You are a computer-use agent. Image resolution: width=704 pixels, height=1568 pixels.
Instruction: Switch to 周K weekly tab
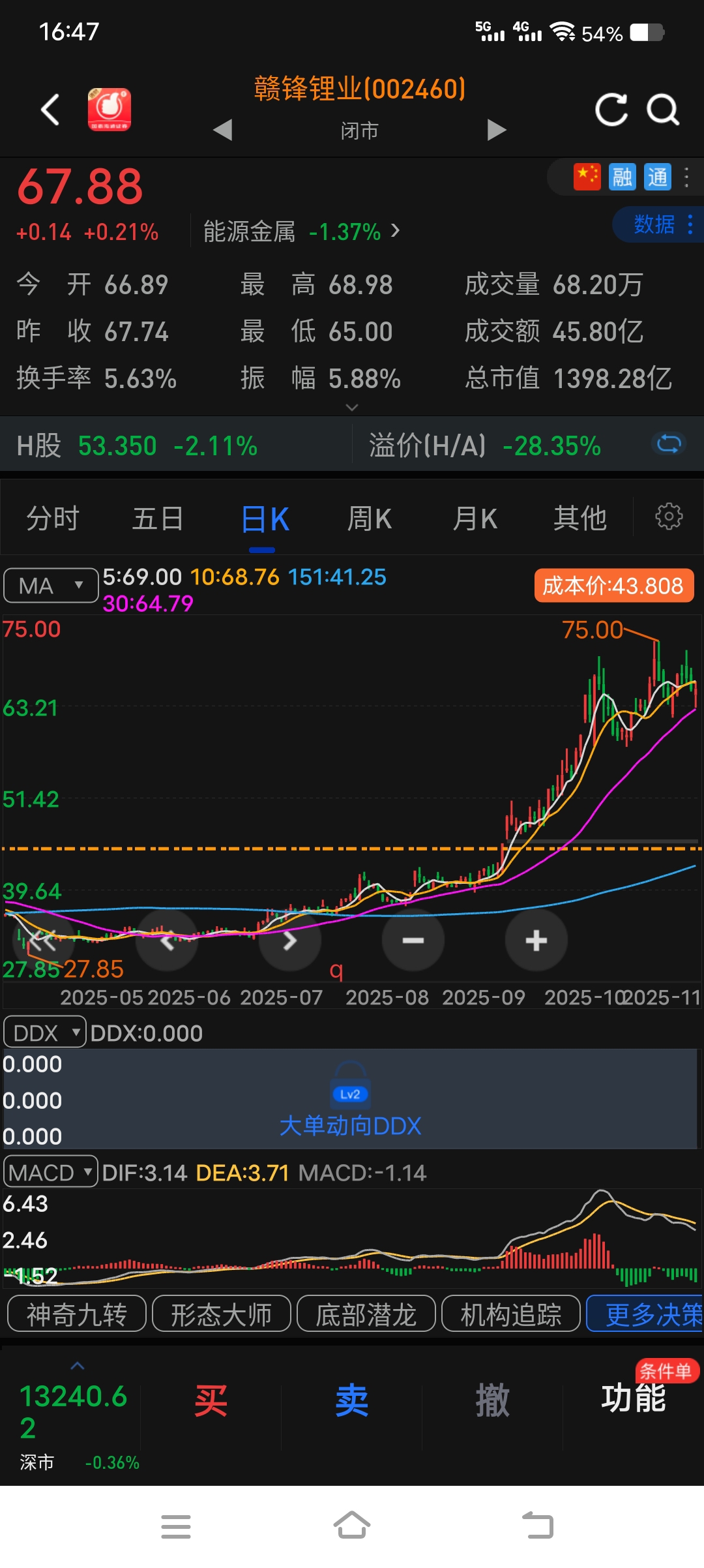(x=369, y=519)
